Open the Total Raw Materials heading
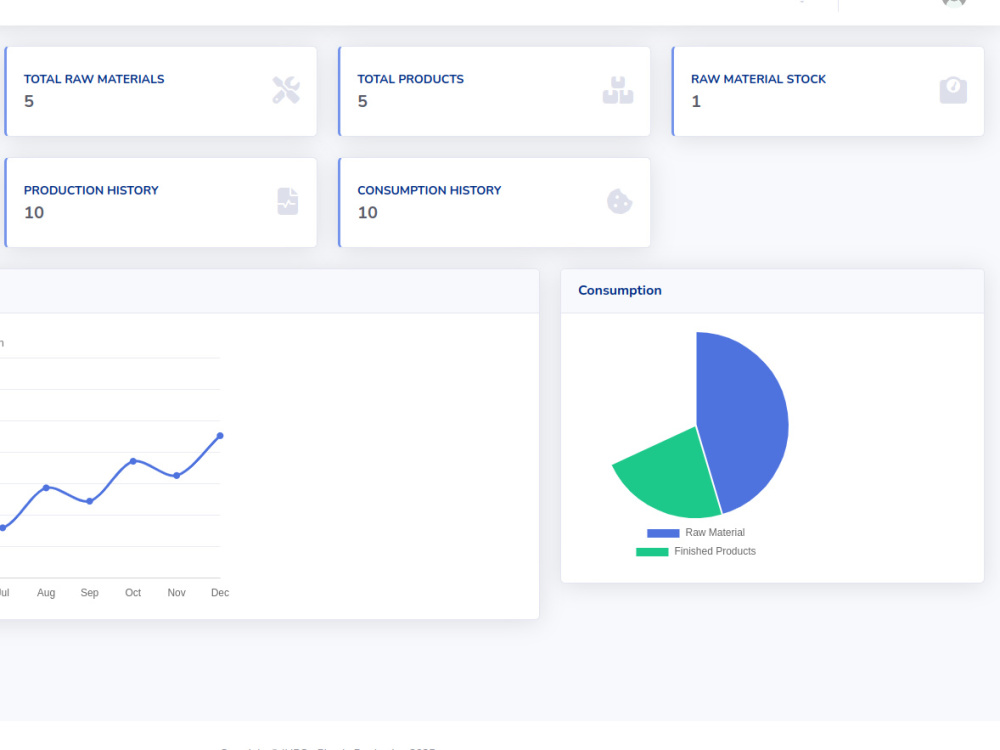This screenshot has height=750, width=1000. (x=94, y=79)
